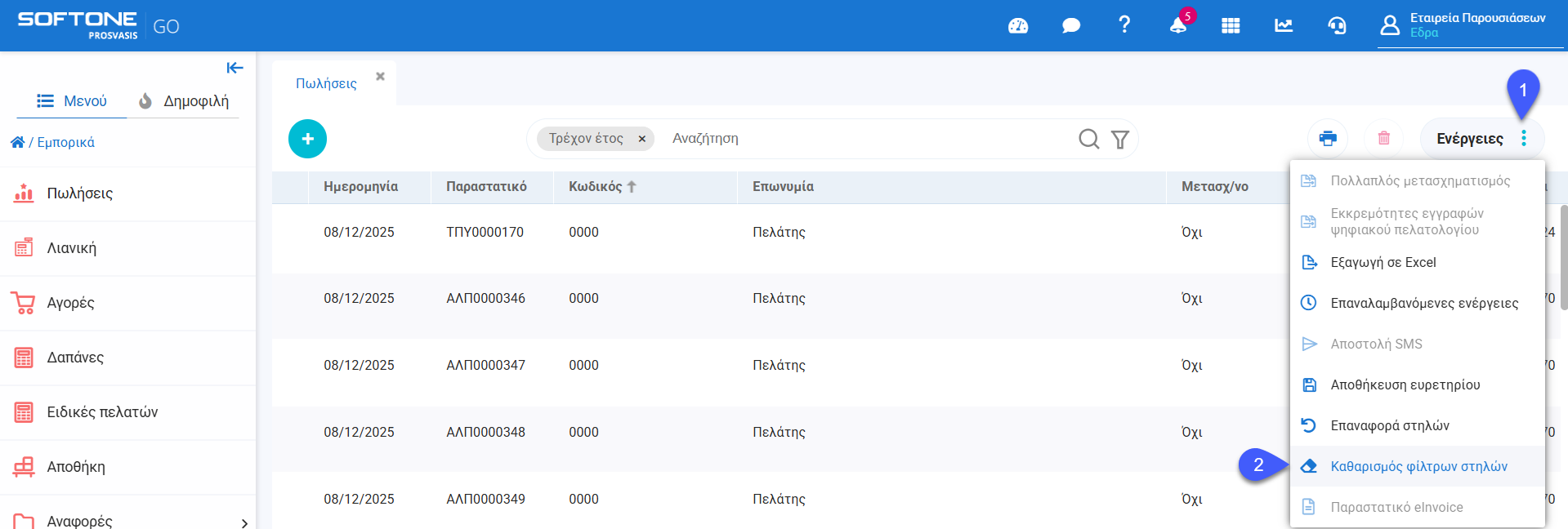The width and height of the screenshot is (1568, 529).
Task: Select 'Εξαγωγή σε Excel' from the menu
Action: click(1383, 262)
